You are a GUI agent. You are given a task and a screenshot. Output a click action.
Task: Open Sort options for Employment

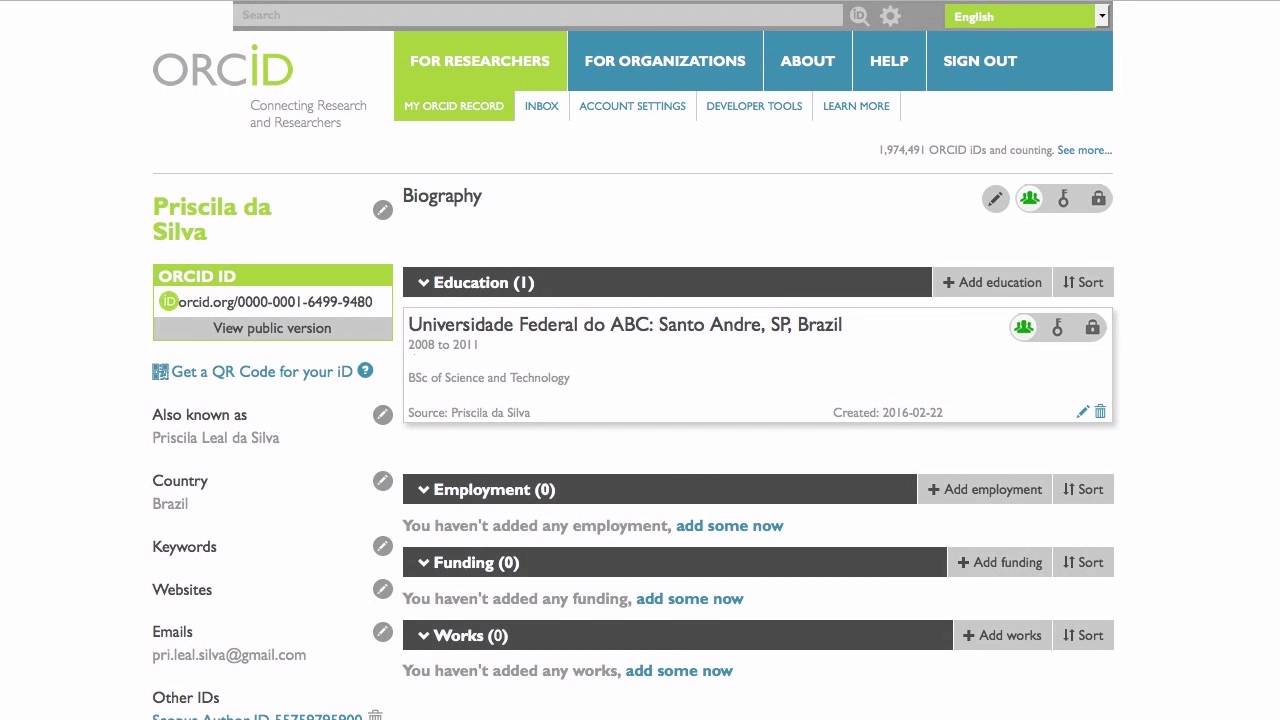pyautogui.click(x=1083, y=489)
